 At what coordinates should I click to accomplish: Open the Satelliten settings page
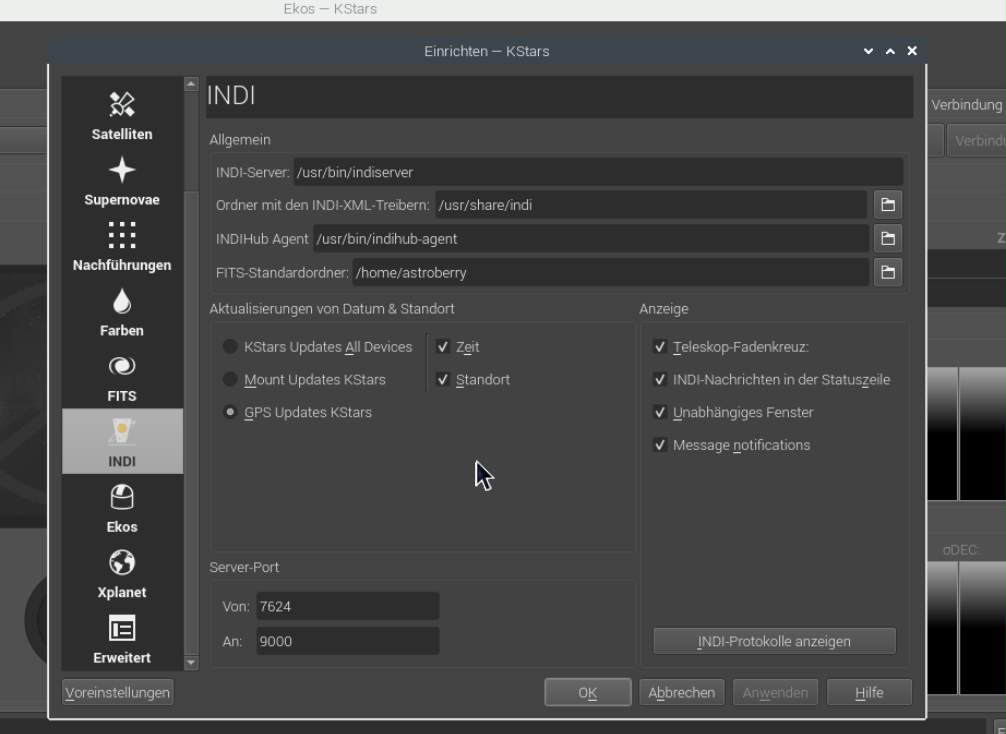point(122,114)
